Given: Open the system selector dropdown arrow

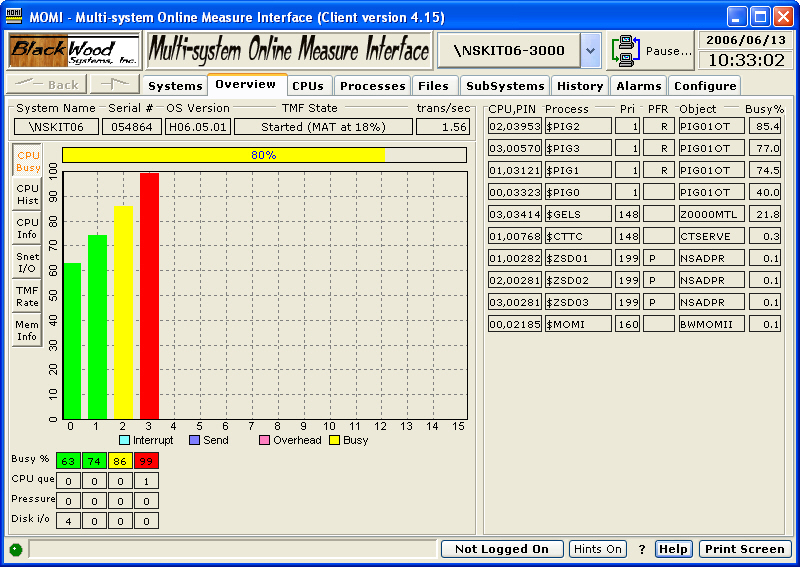Looking at the screenshot, I should coord(590,51).
